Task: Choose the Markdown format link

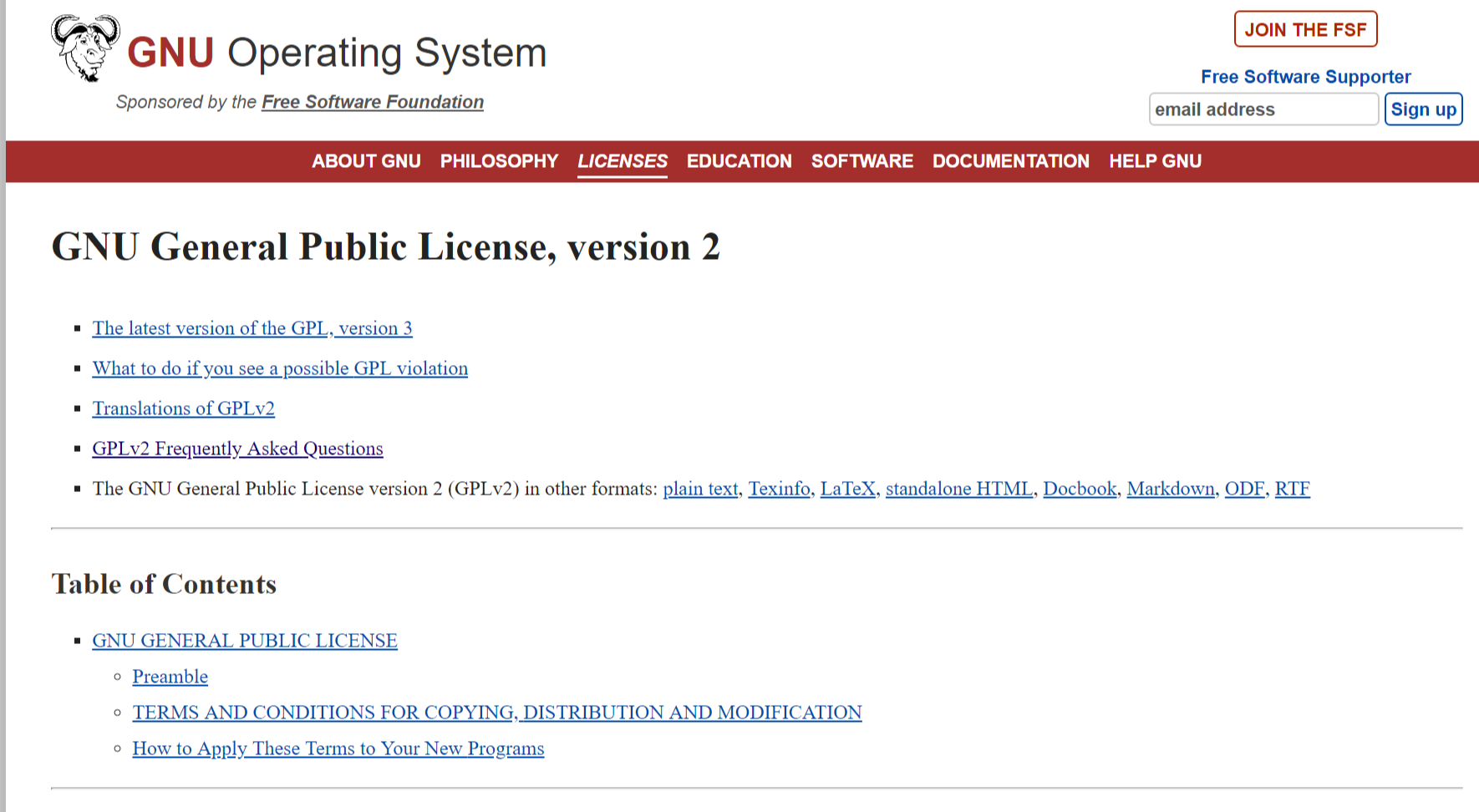Action: pyautogui.click(x=1170, y=489)
